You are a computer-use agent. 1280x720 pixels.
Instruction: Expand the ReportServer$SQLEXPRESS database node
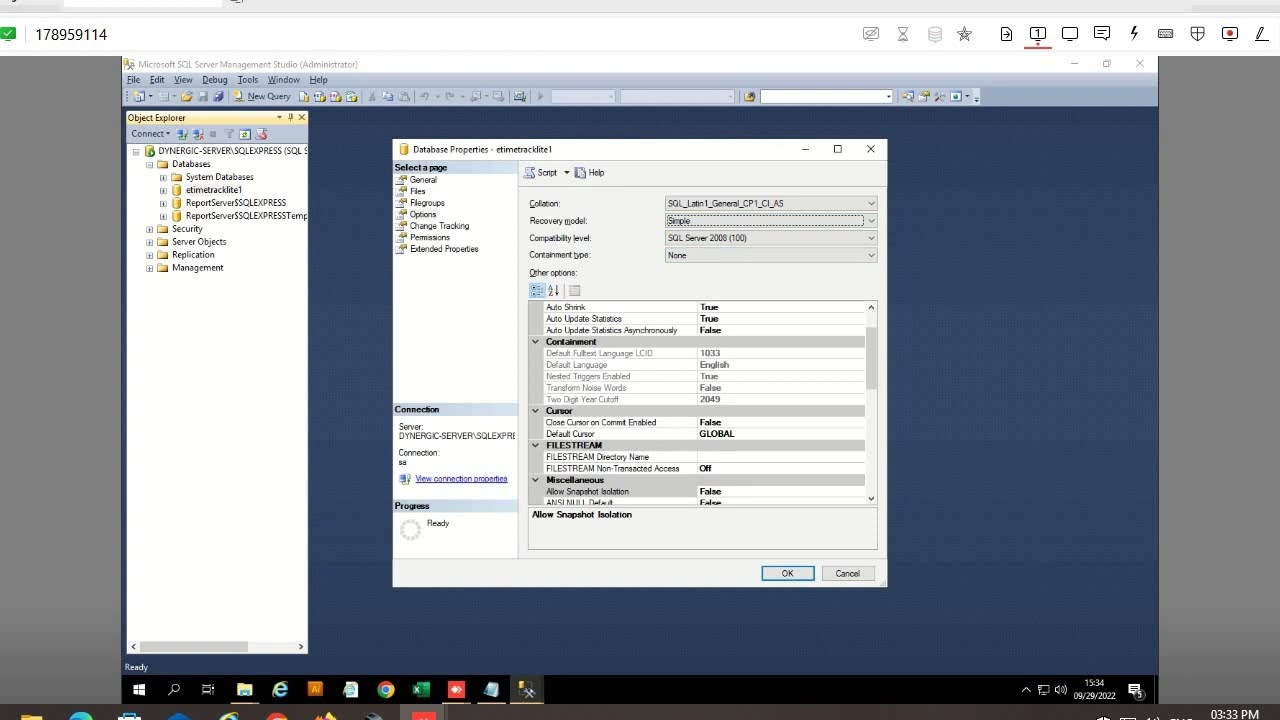coord(163,203)
